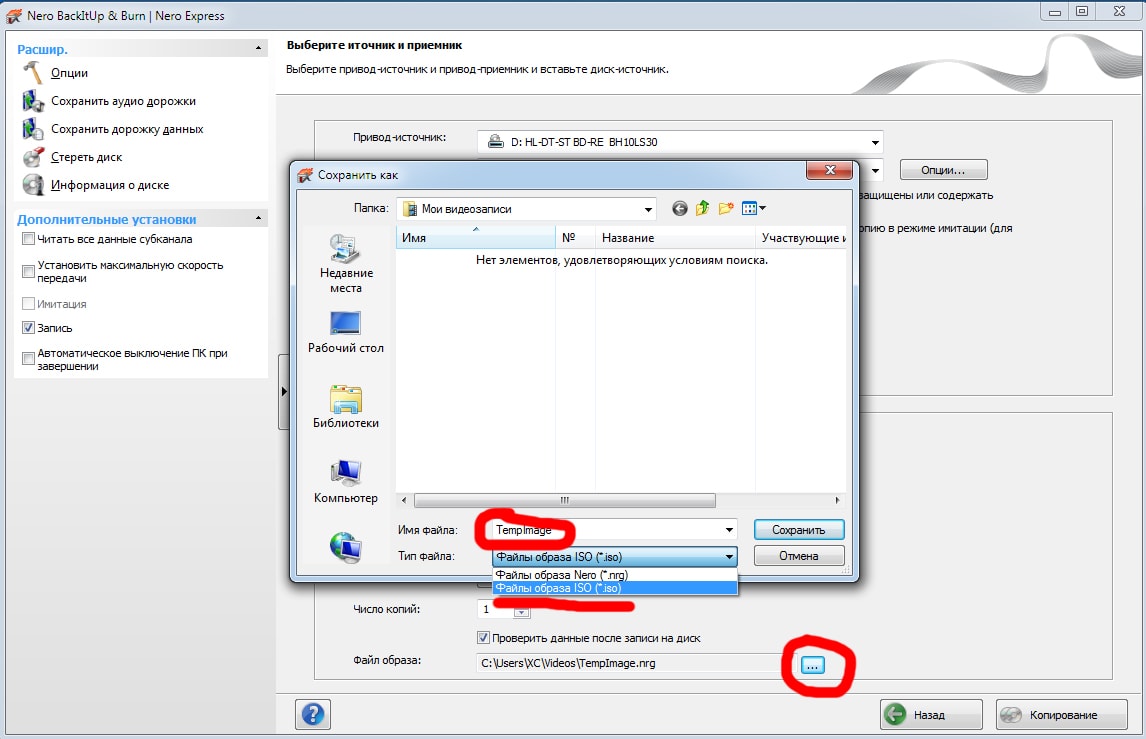Click the Disc information icon
This screenshot has width=1146, height=739.
click(x=33, y=185)
